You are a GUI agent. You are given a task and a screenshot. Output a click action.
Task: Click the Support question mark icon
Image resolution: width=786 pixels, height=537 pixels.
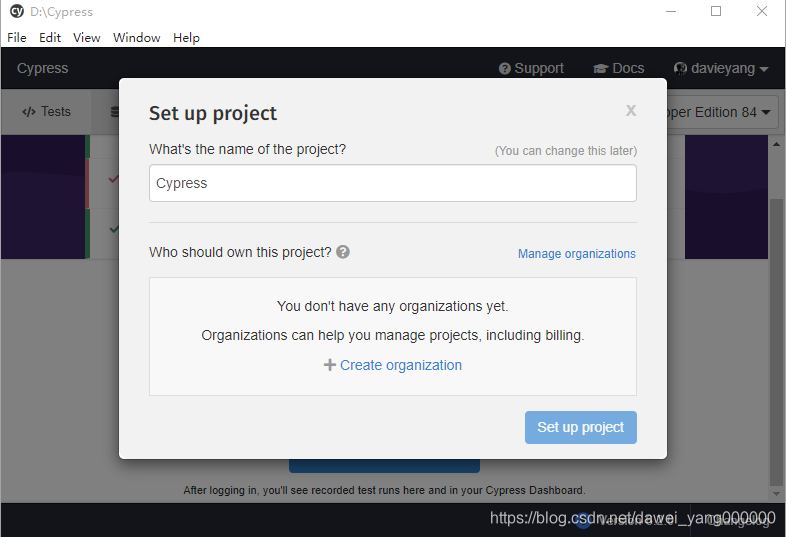pos(505,69)
